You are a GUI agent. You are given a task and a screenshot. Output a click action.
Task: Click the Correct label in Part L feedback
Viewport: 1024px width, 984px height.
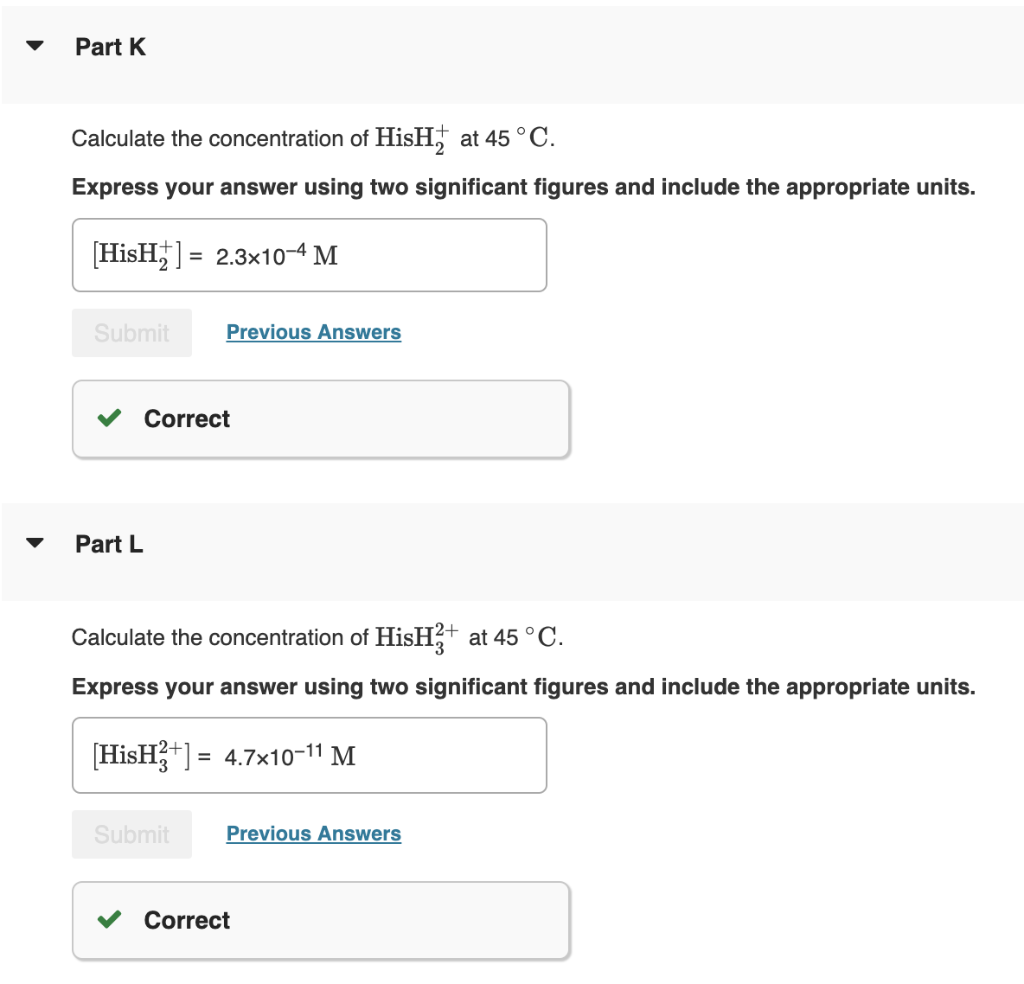187,920
